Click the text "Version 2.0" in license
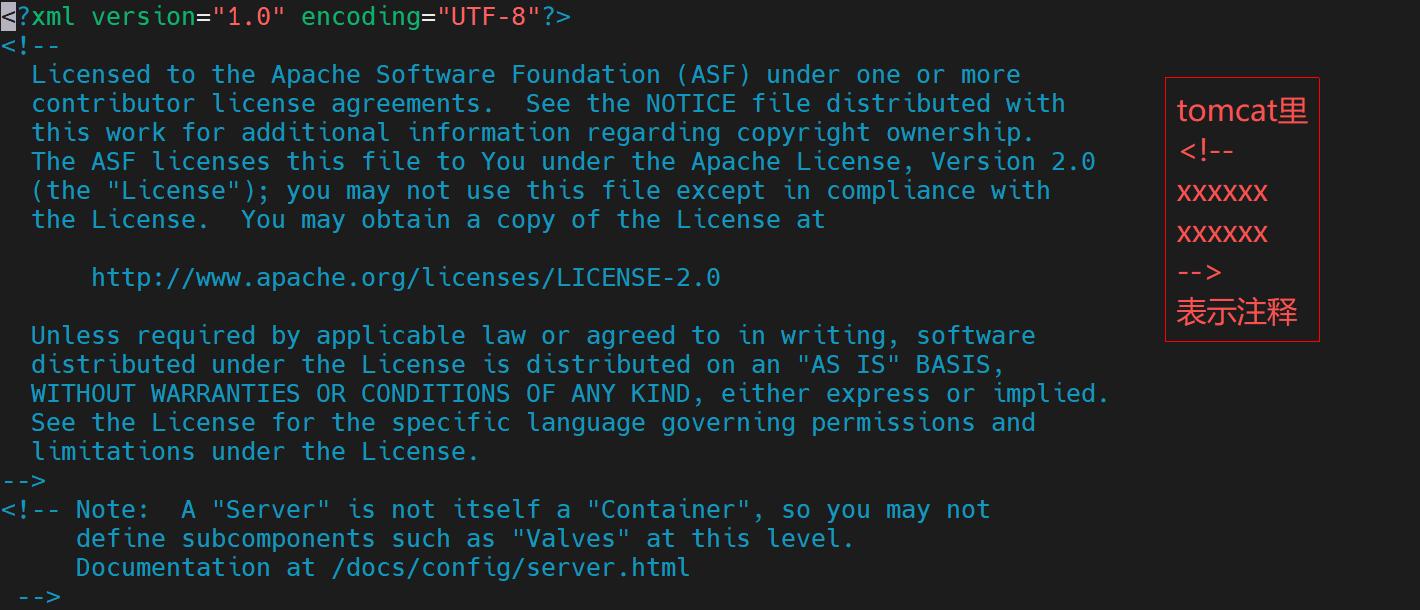The height and width of the screenshot is (610, 1420). coord(1013,161)
